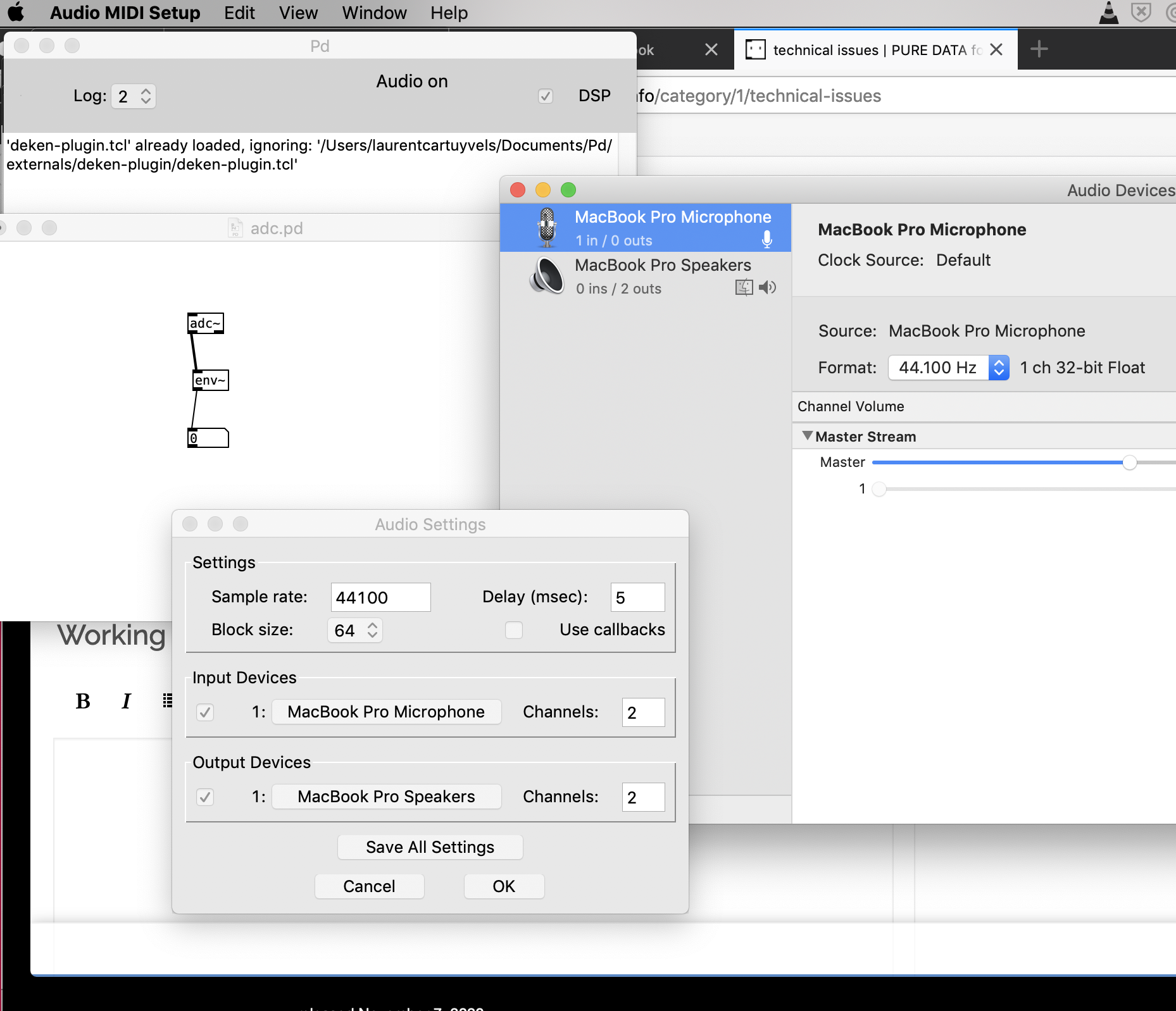This screenshot has width=1176, height=1011.
Task: Open the Apple menu
Action: (x=16, y=12)
